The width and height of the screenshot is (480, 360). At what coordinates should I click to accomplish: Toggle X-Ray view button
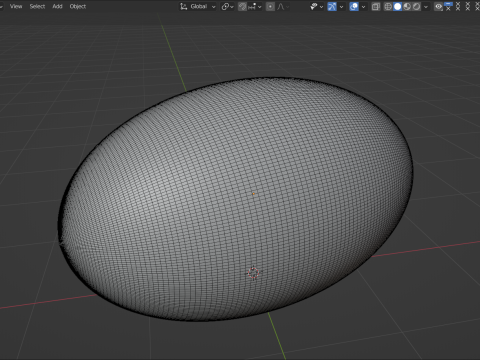(x=376, y=6)
